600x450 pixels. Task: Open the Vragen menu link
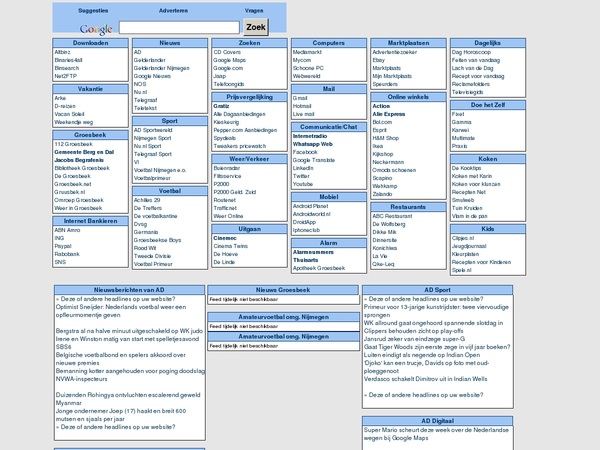click(254, 11)
